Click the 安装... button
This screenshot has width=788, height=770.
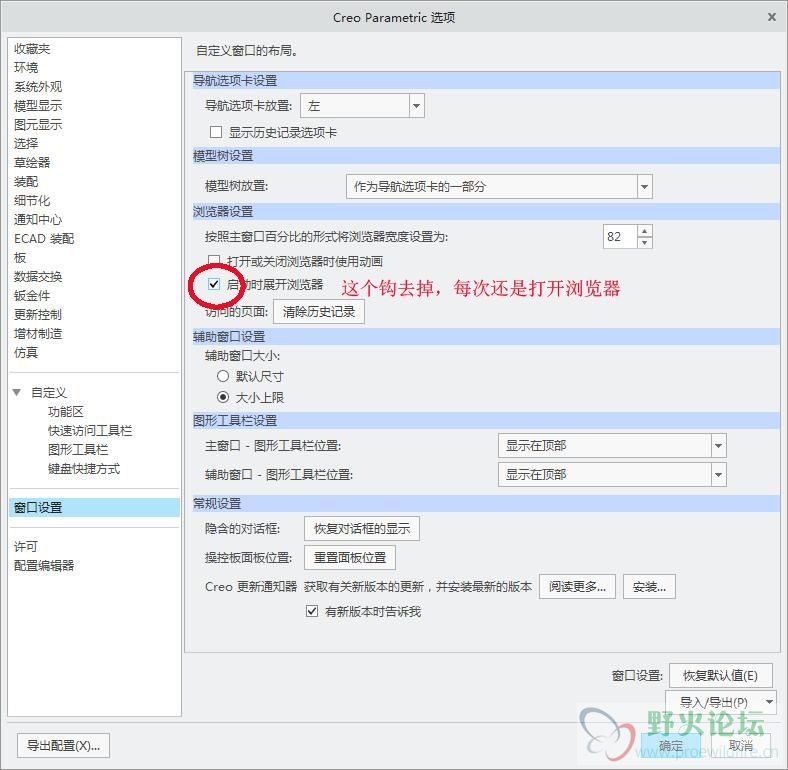coord(649,587)
